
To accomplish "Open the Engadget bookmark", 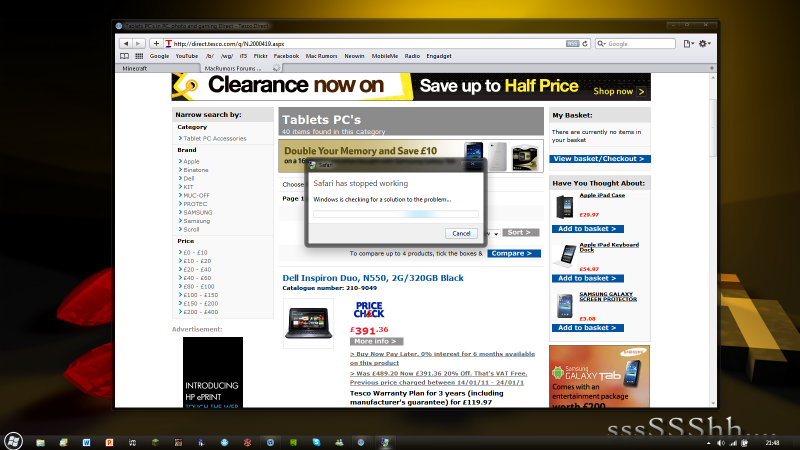I will tap(439, 56).
